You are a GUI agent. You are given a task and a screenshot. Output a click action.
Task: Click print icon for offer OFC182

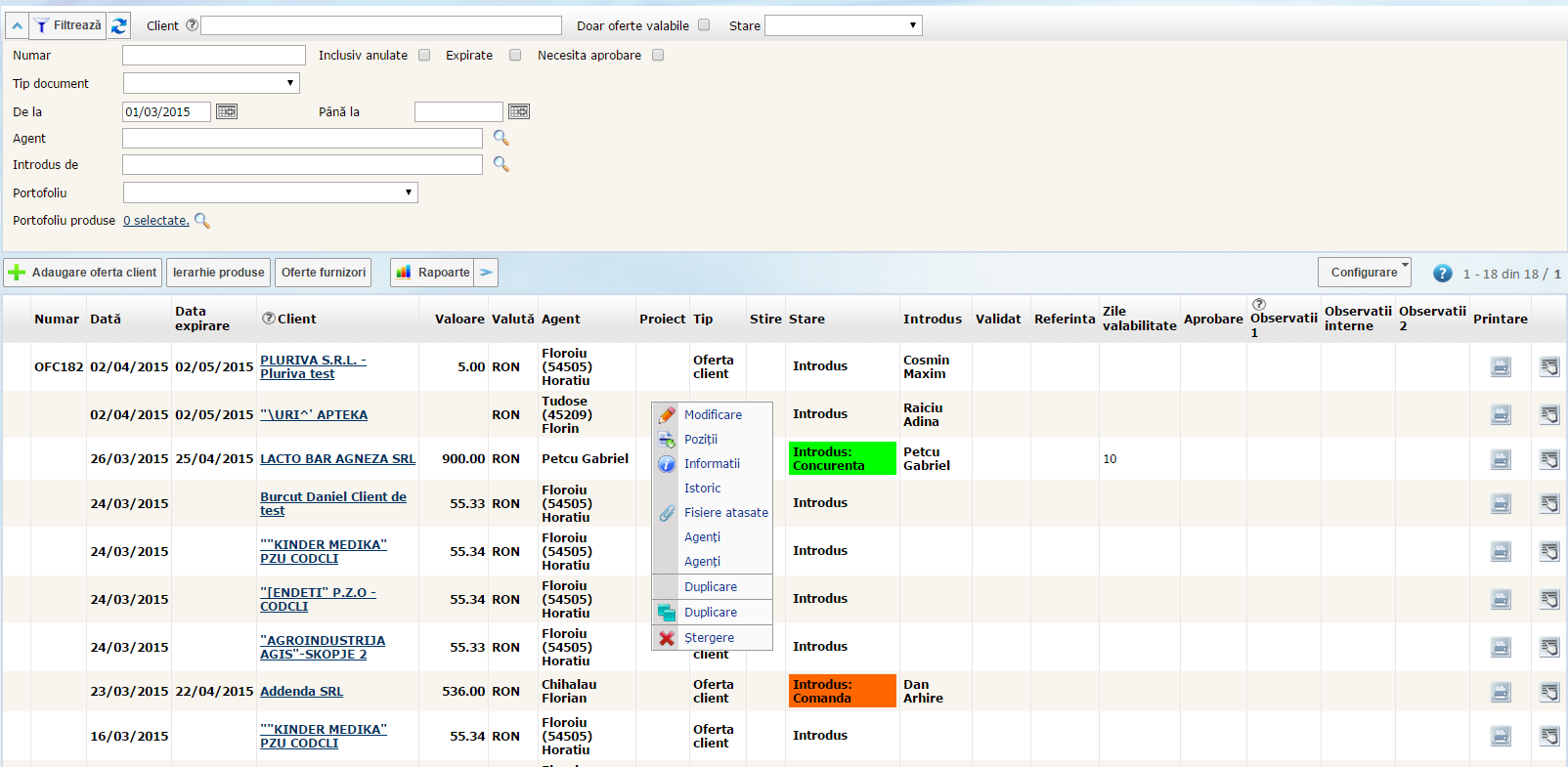tap(1500, 367)
